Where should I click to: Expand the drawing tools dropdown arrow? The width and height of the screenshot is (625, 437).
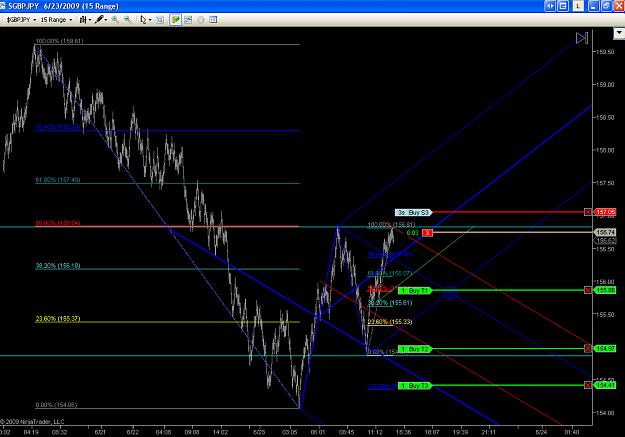point(106,20)
